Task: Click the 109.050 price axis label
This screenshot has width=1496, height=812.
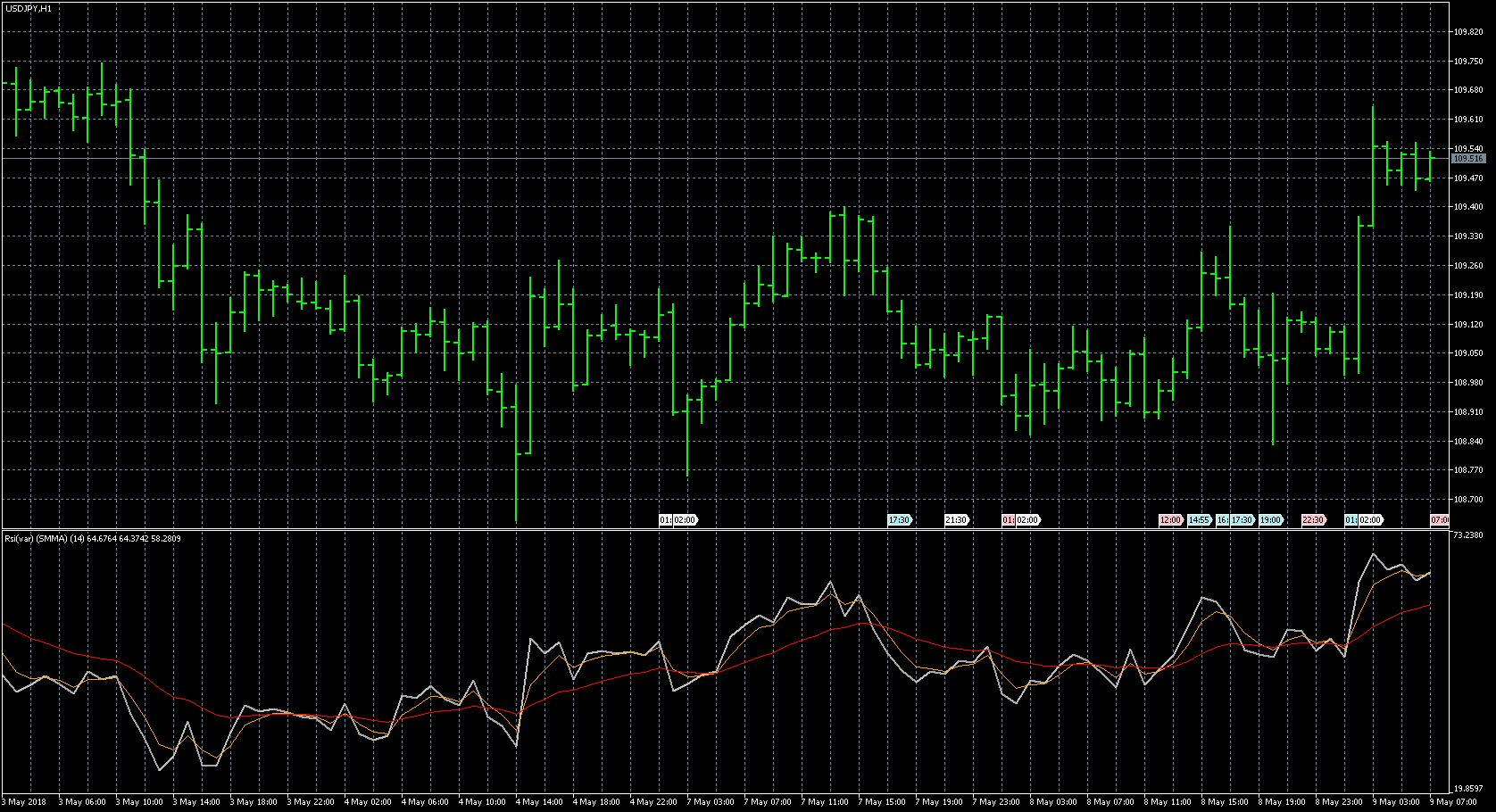Action: tap(1467, 353)
